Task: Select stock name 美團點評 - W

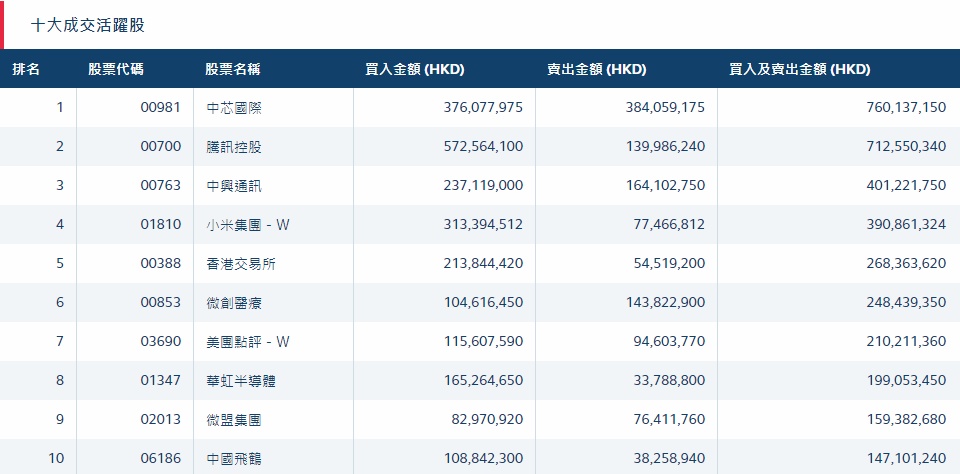Action: point(248,342)
